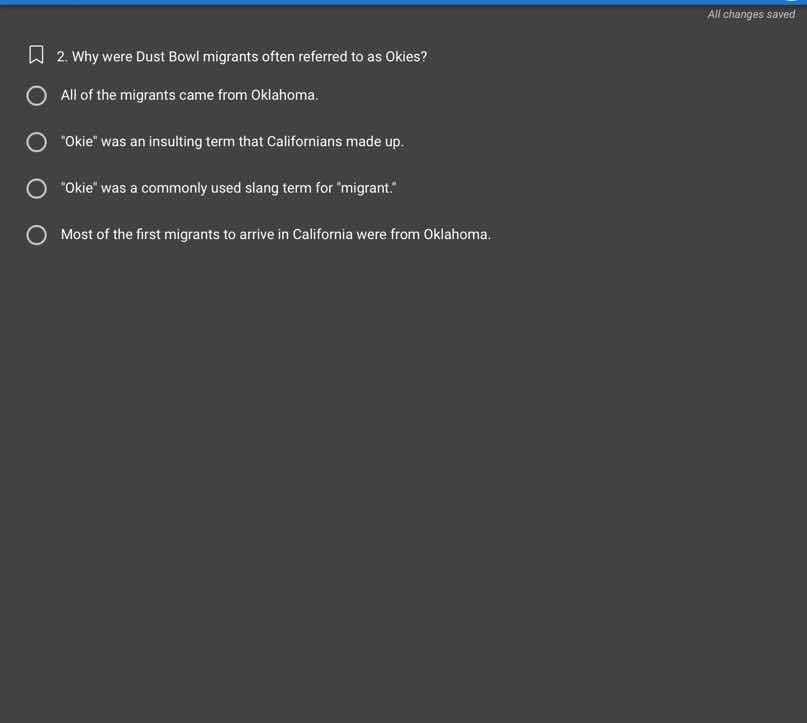Click the question number "2."

click(63, 57)
